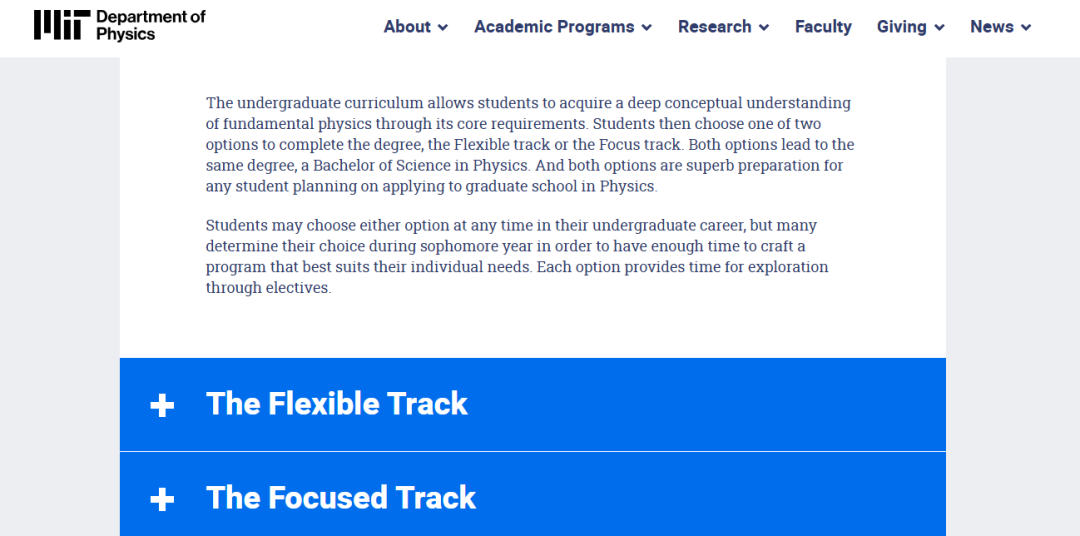Open the Research menu item

tap(714, 27)
